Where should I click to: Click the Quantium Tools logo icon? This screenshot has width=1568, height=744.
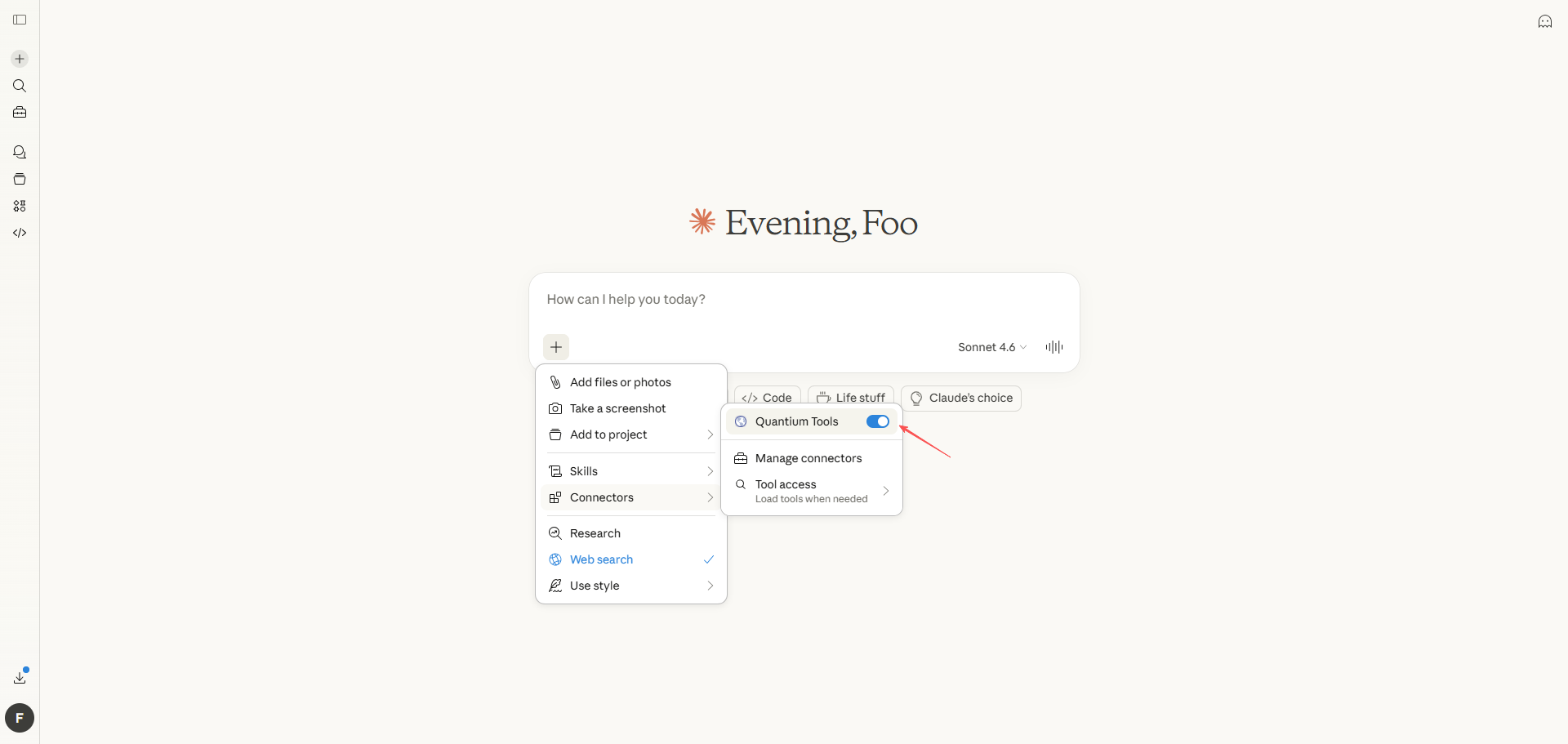741,421
